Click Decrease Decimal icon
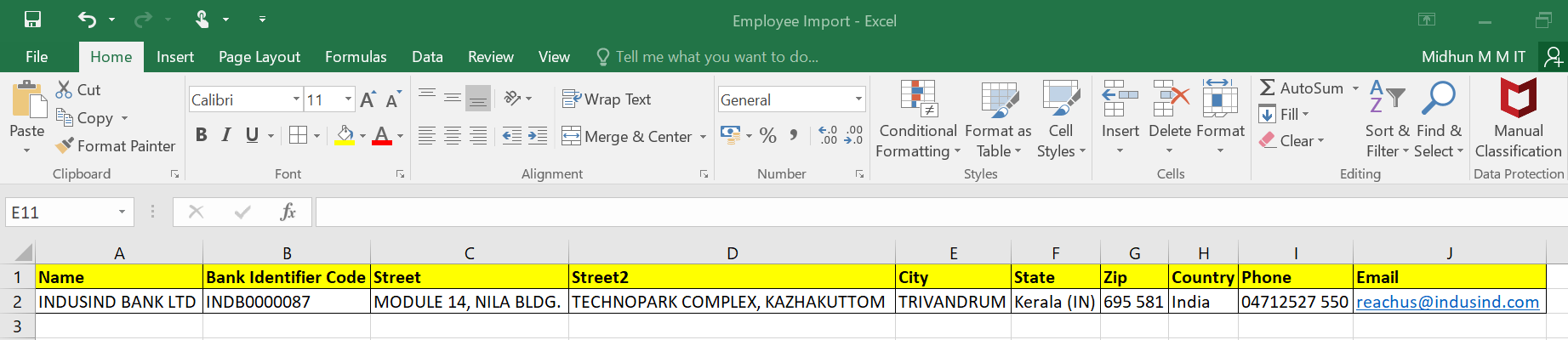Screen dimensions: 1568x340 pos(853,135)
